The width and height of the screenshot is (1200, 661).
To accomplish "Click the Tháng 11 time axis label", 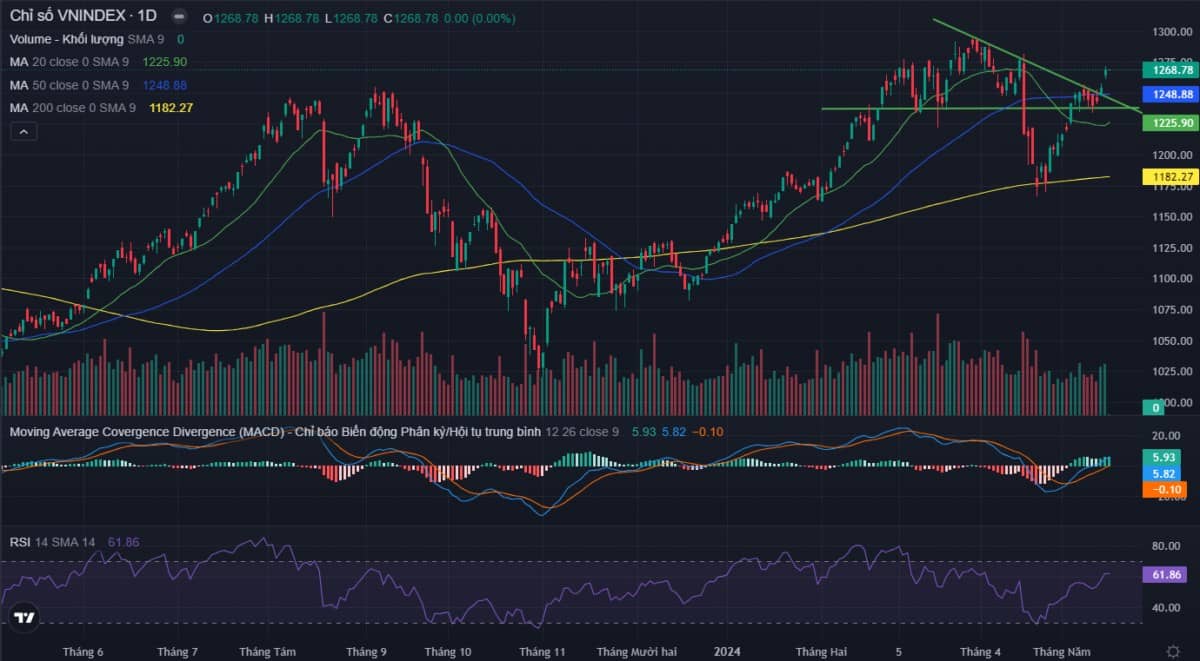I will [542, 651].
